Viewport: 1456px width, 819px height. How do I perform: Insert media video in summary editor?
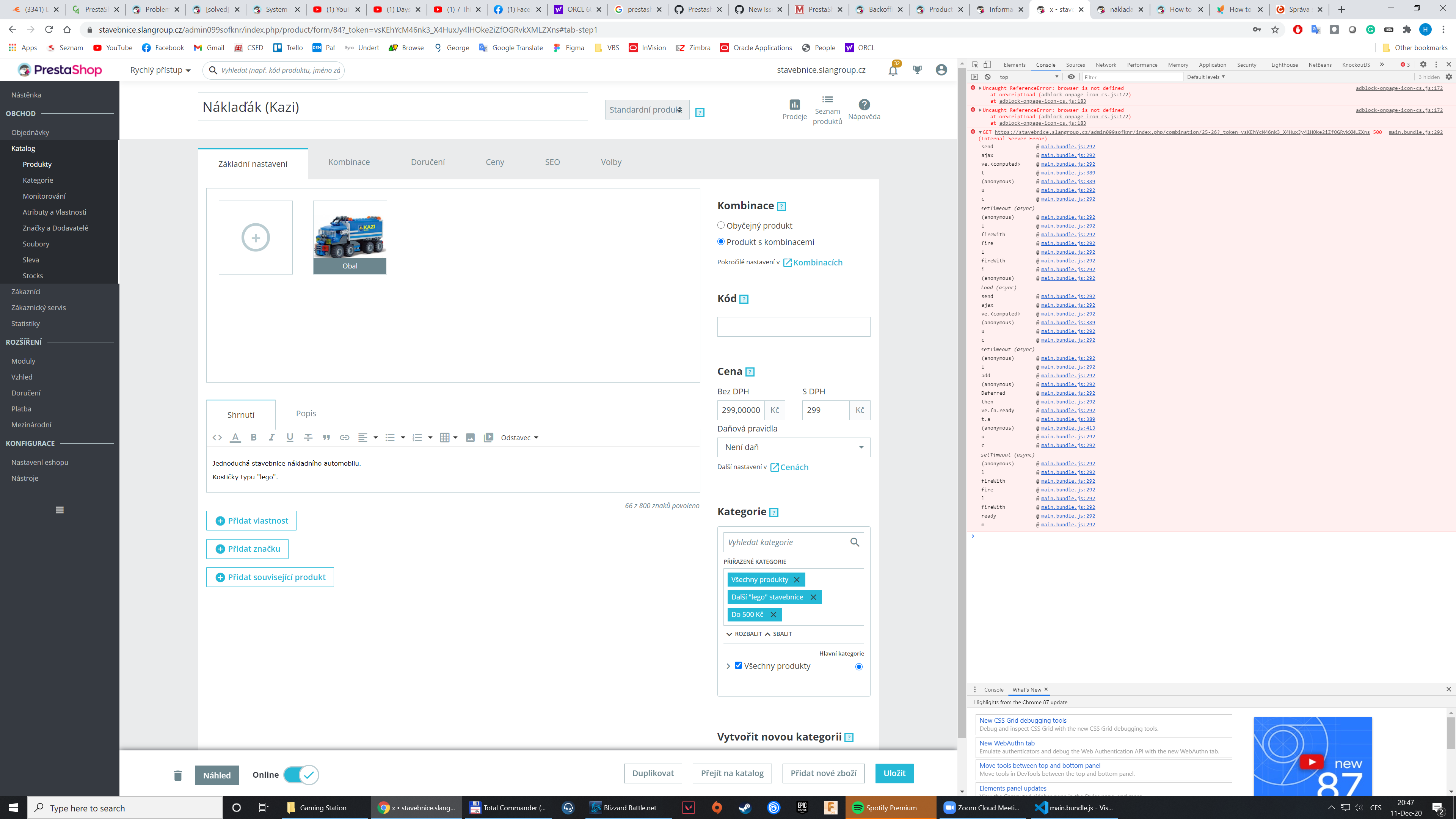pos(489,438)
